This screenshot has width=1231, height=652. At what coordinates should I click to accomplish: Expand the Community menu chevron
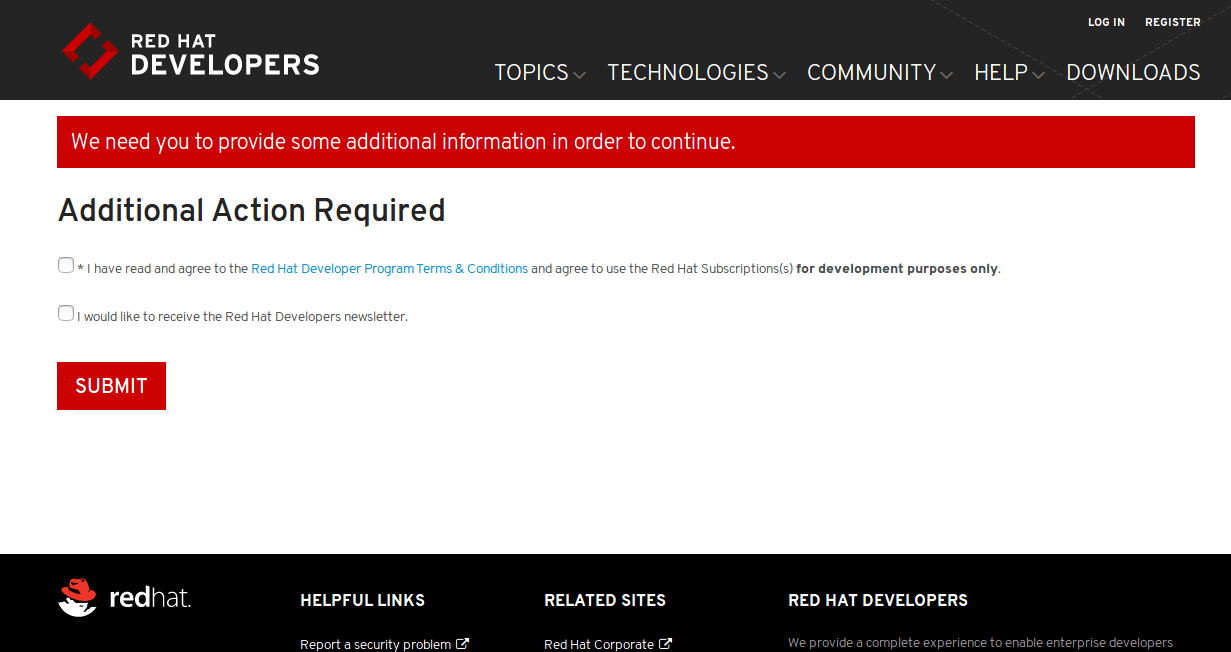click(x=946, y=74)
